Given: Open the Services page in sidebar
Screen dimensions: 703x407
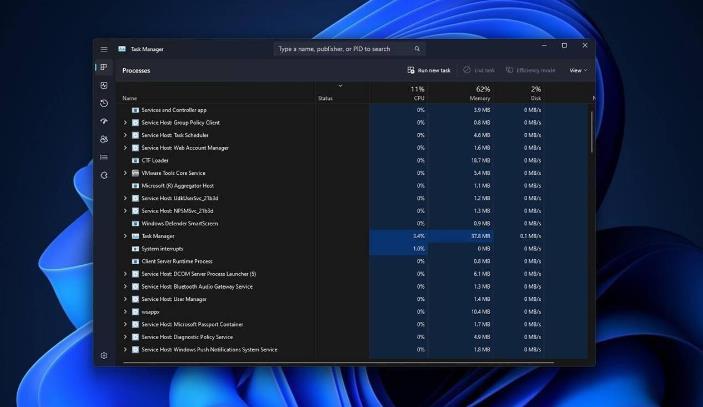Looking at the screenshot, I should click(x=103, y=175).
